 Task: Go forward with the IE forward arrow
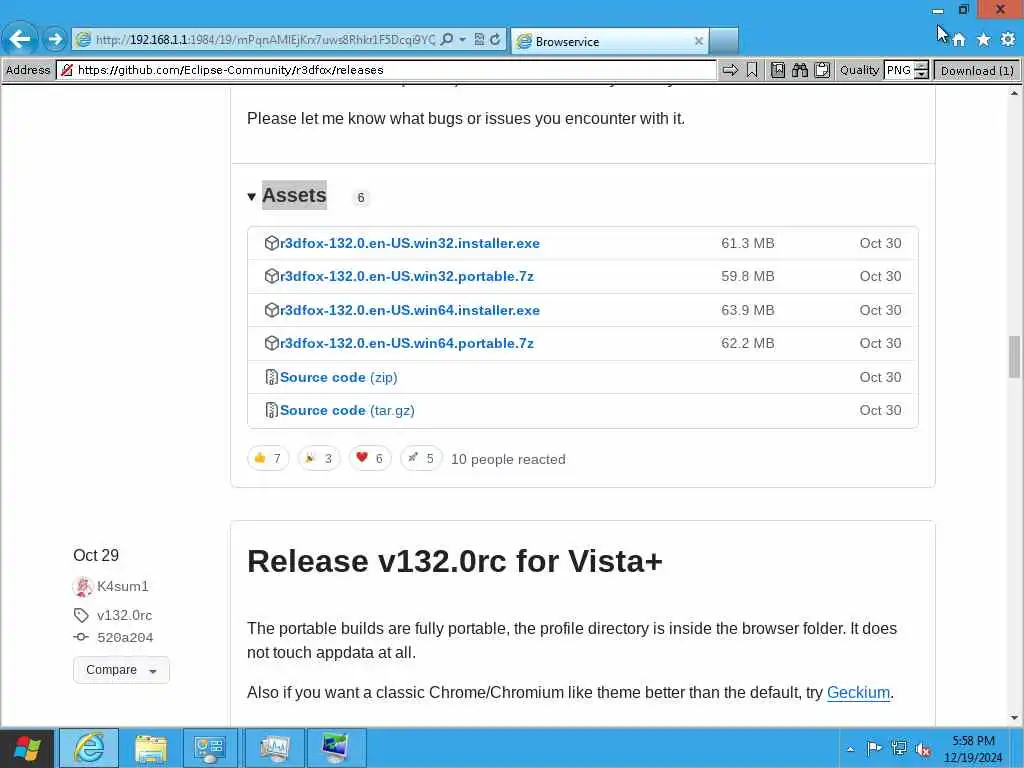[x=56, y=39]
